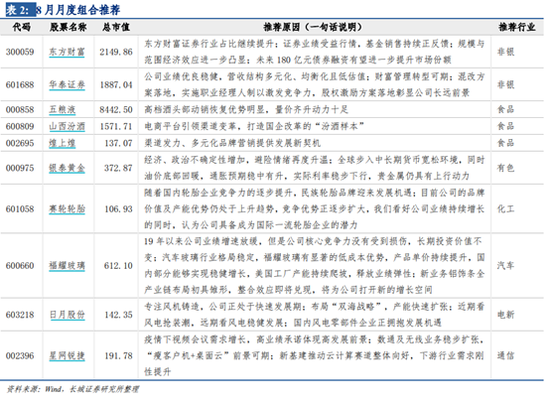Click the stock link in the 002695 row
Viewport: 550px width, 401px height.
coord(62,143)
